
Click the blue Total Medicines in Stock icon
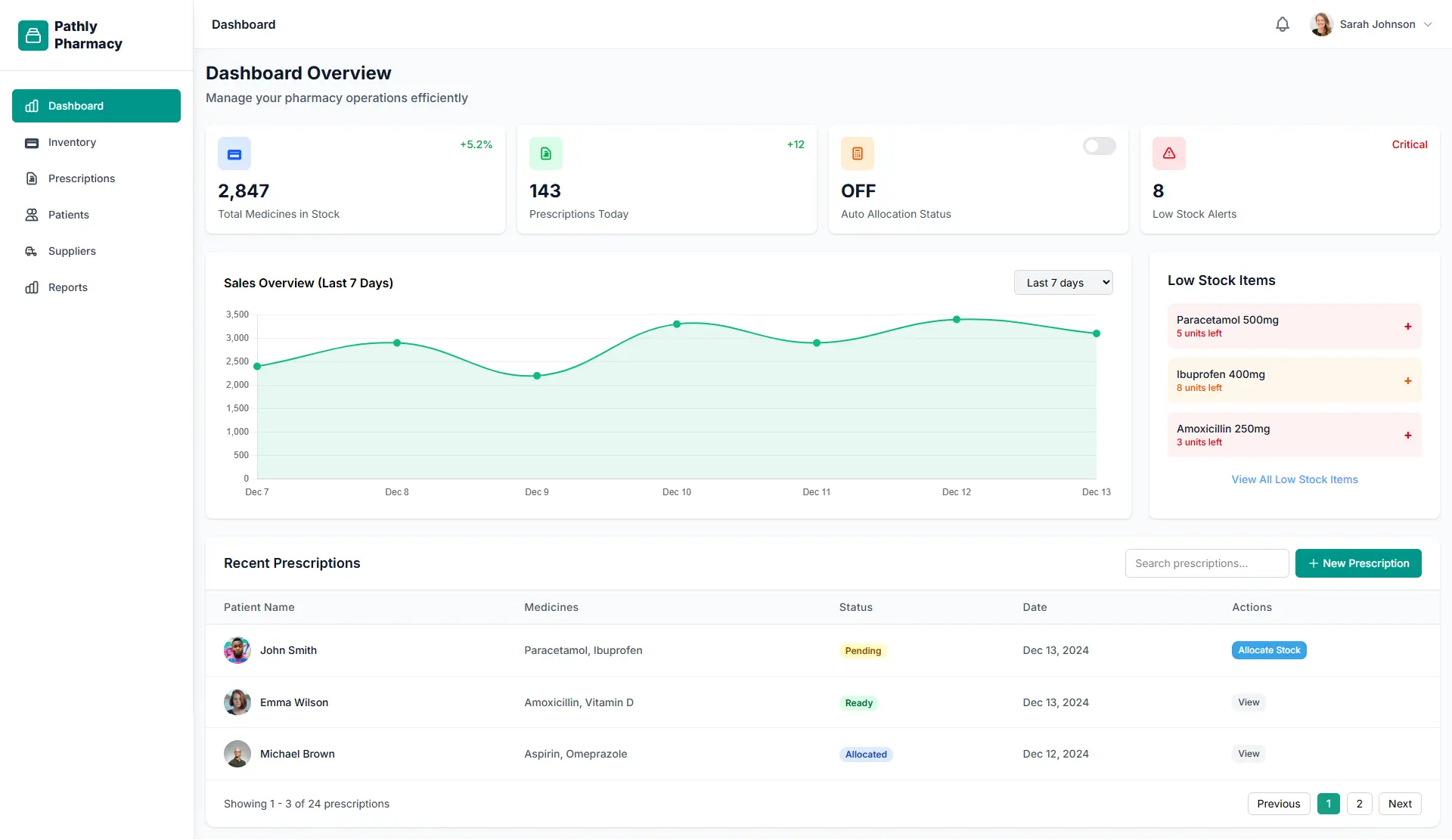(x=234, y=153)
